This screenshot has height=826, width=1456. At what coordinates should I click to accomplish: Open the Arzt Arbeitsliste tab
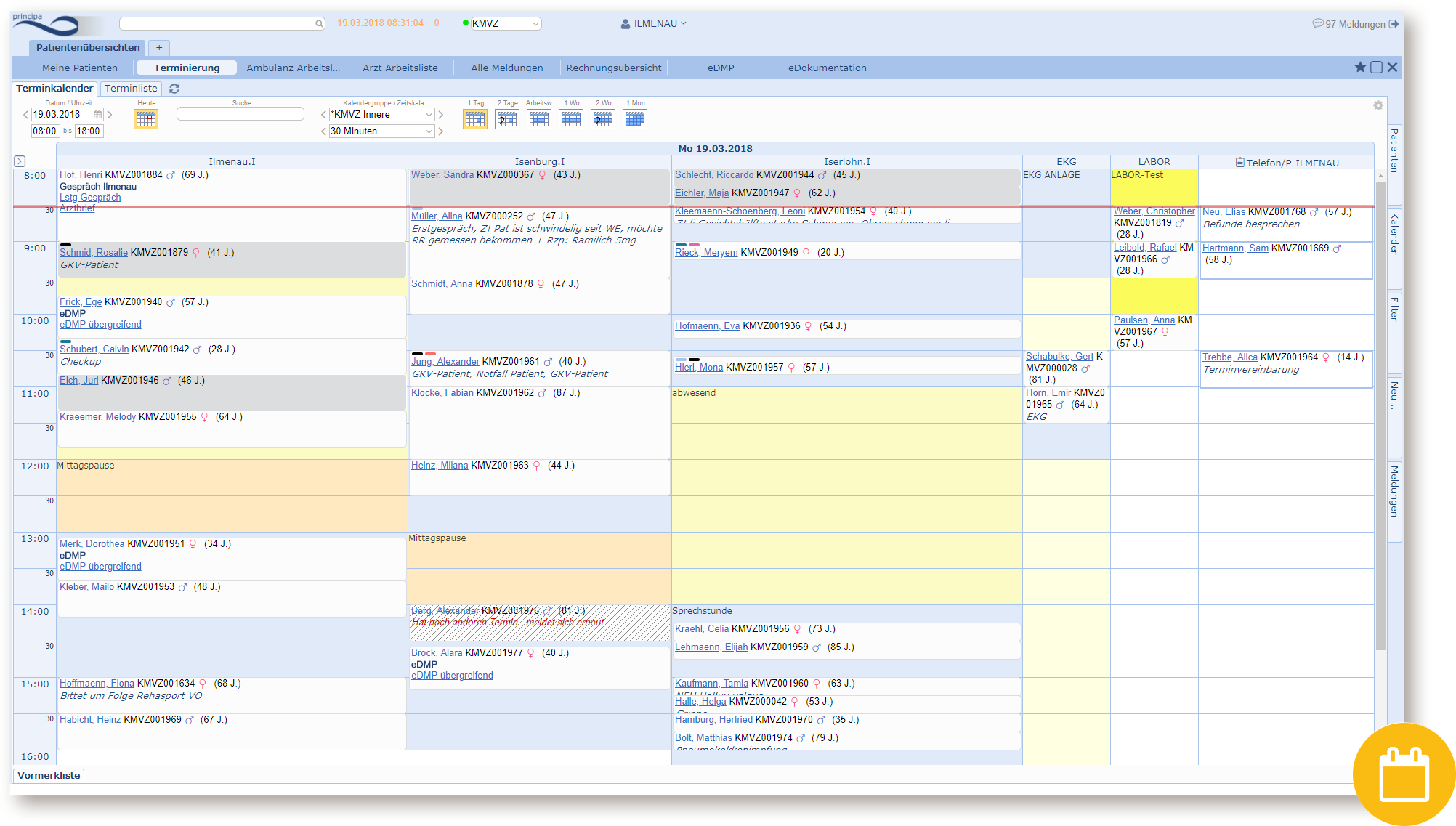400,68
